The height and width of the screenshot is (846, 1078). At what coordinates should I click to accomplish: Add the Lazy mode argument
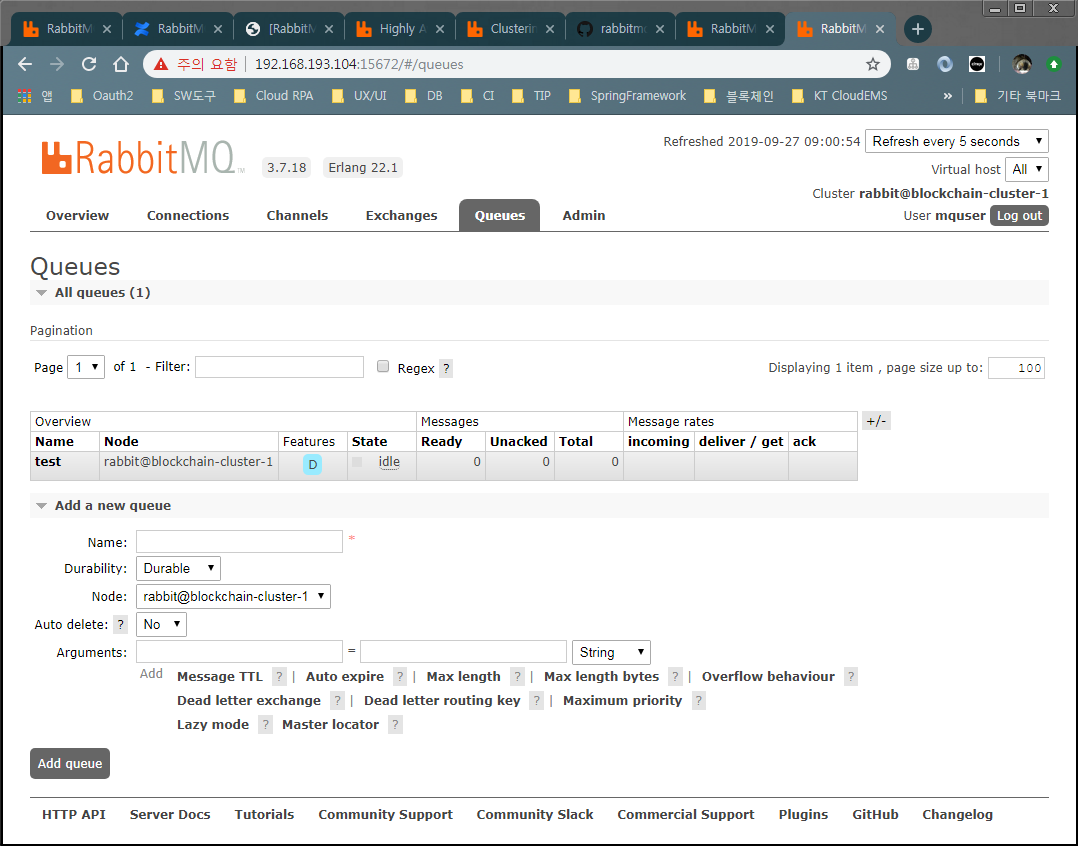(212, 725)
